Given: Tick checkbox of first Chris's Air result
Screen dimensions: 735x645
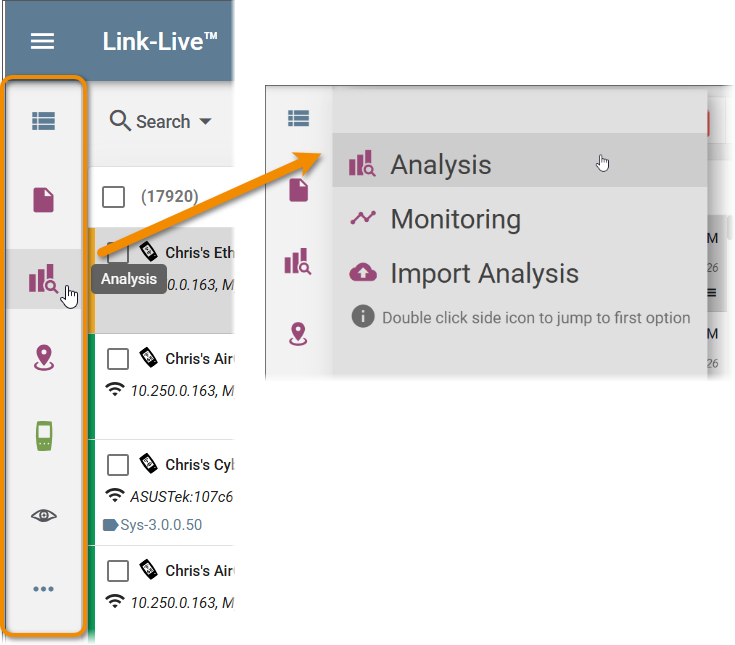Looking at the screenshot, I should click(x=118, y=359).
